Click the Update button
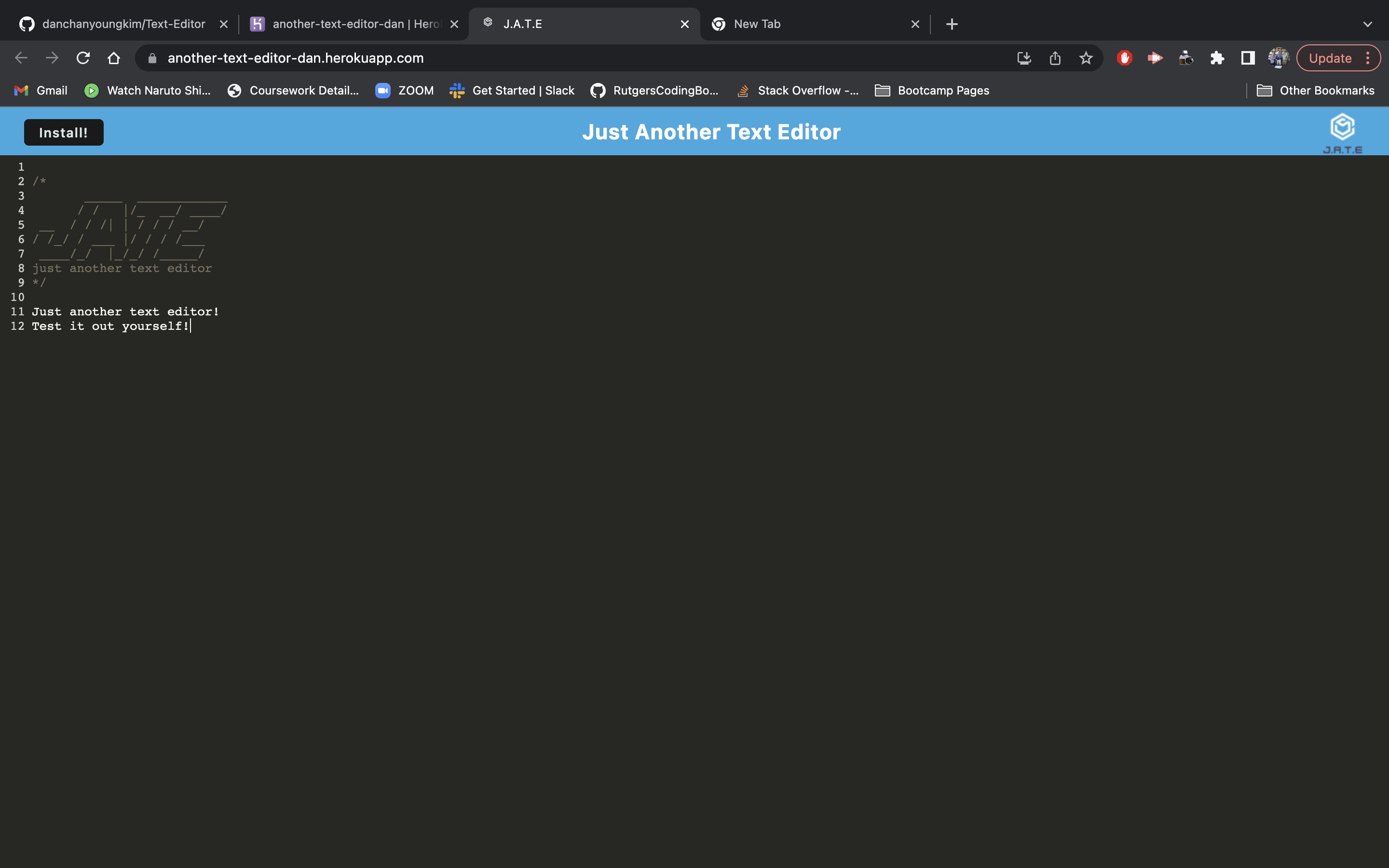1389x868 pixels. pyautogui.click(x=1330, y=57)
